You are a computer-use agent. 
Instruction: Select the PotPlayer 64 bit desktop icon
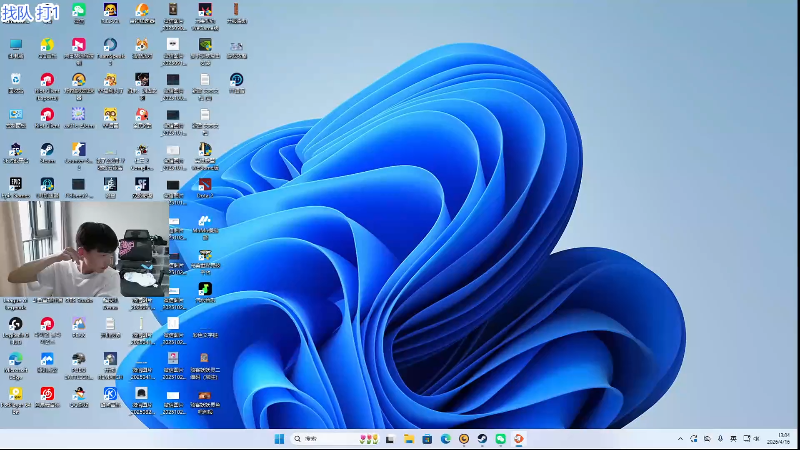pyautogui.click(x=15, y=394)
